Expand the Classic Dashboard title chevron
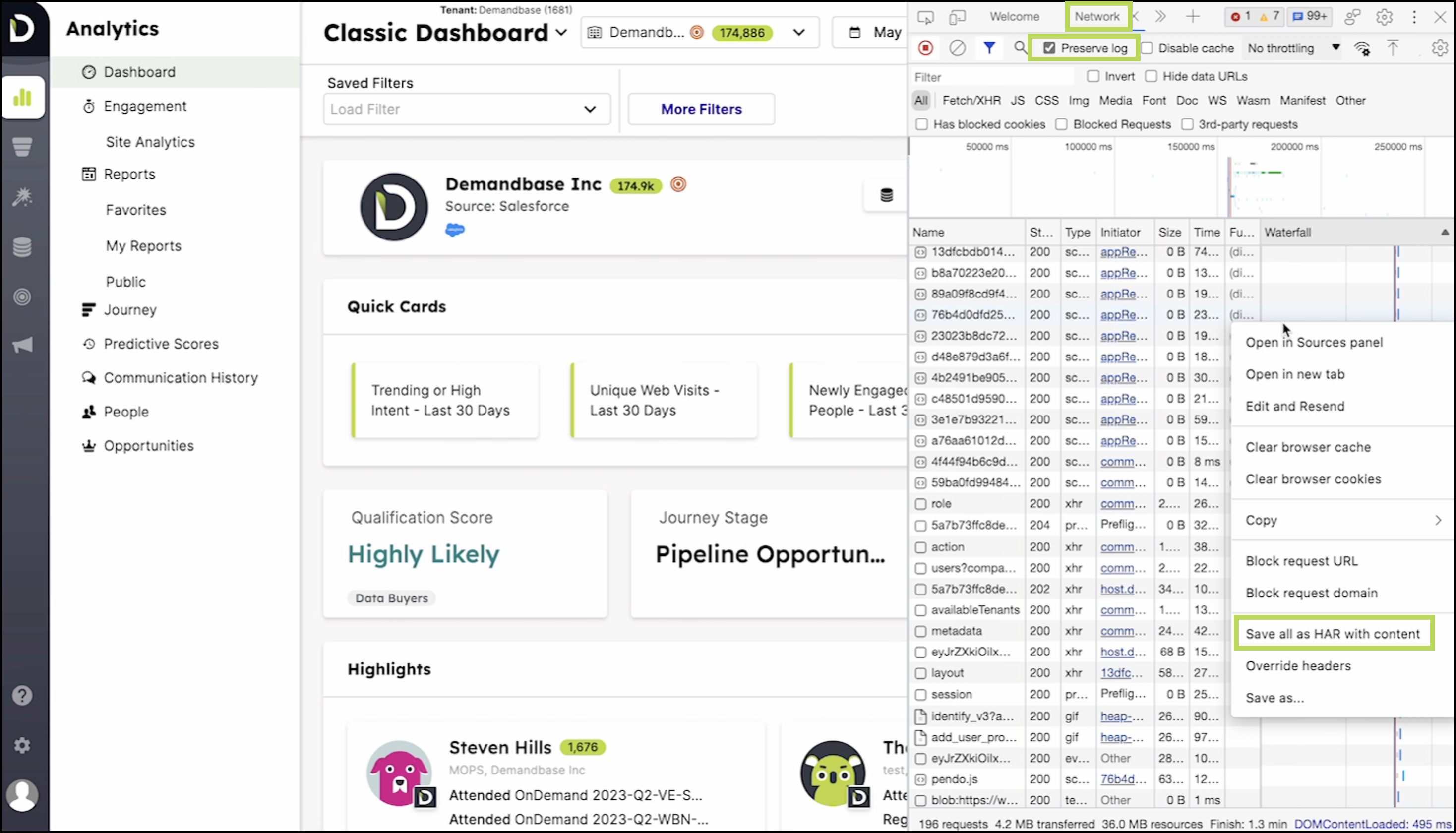 click(562, 33)
